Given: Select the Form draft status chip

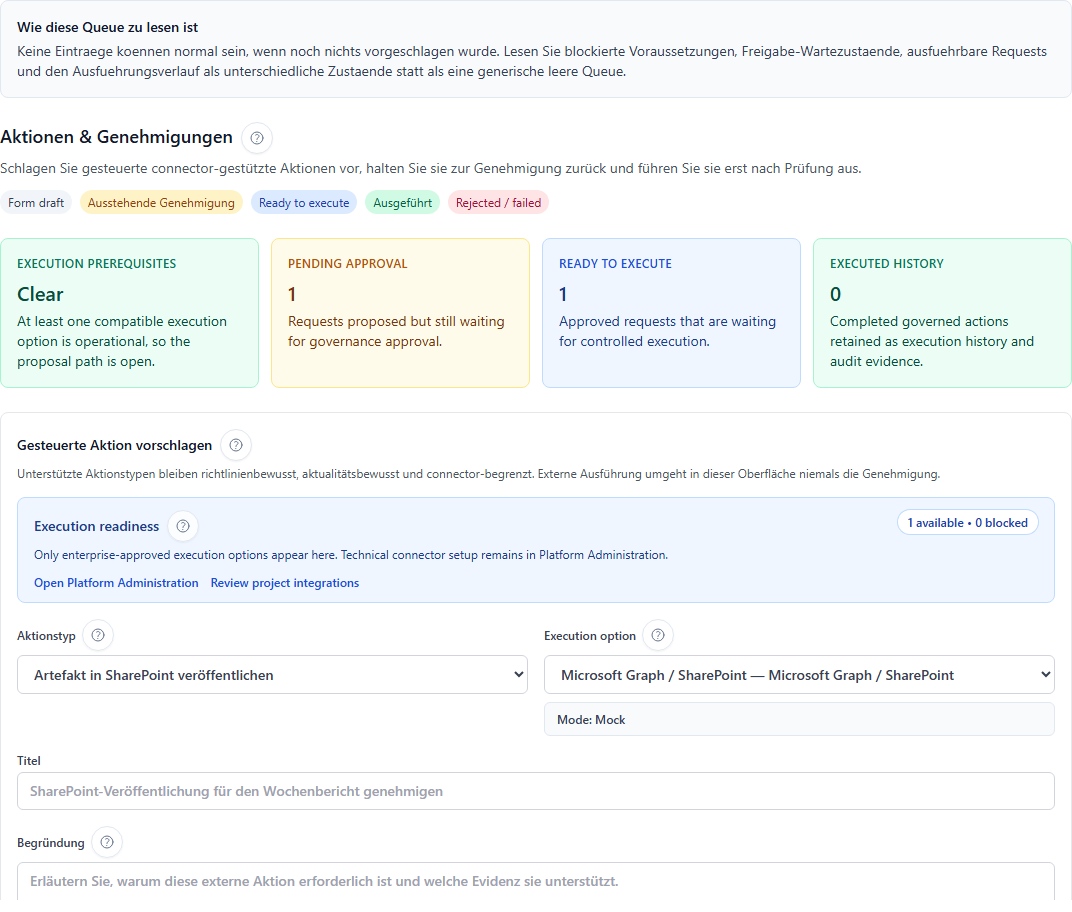Looking at the screenshot, I should click(36, 203).
